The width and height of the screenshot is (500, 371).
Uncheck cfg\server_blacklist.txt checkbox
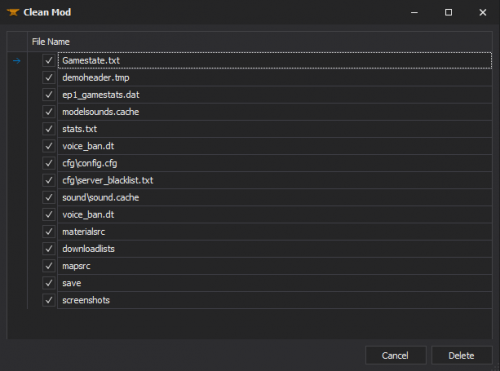pos(49,180)
